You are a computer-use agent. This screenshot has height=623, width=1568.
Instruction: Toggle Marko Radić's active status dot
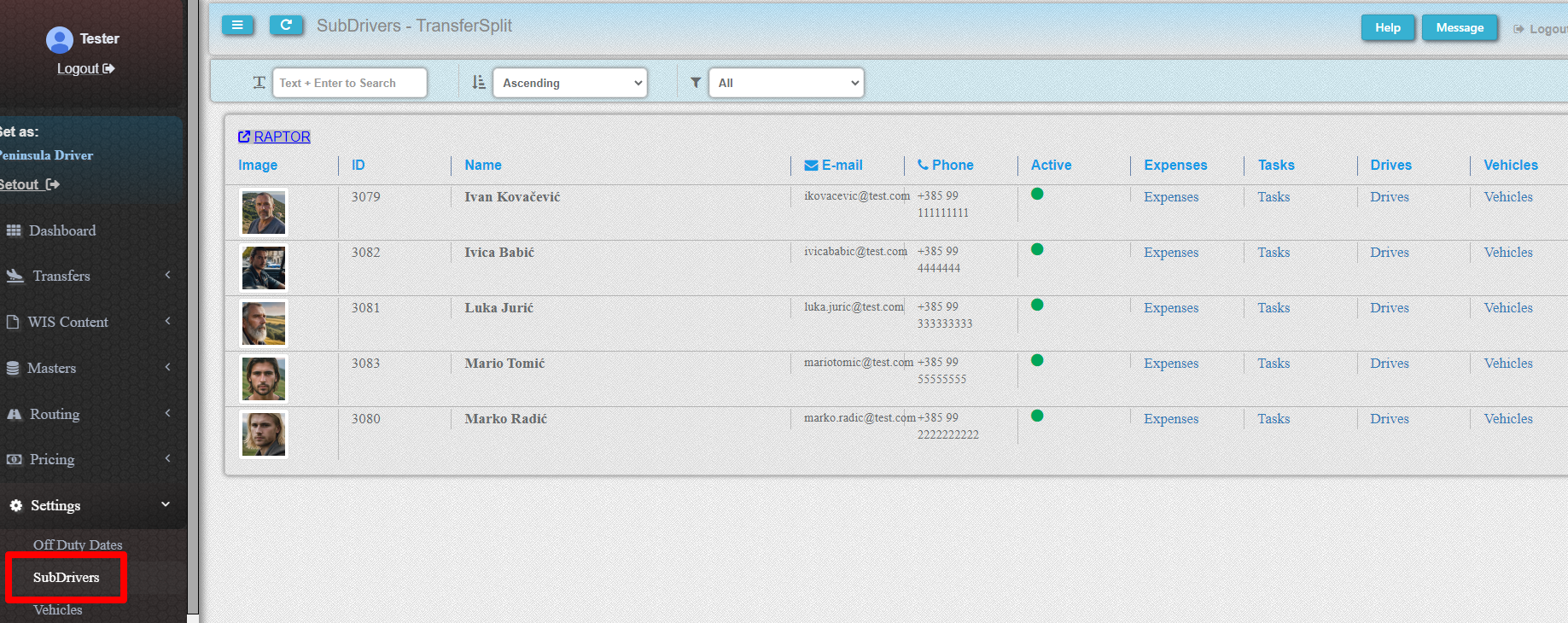coord(1037,416)
